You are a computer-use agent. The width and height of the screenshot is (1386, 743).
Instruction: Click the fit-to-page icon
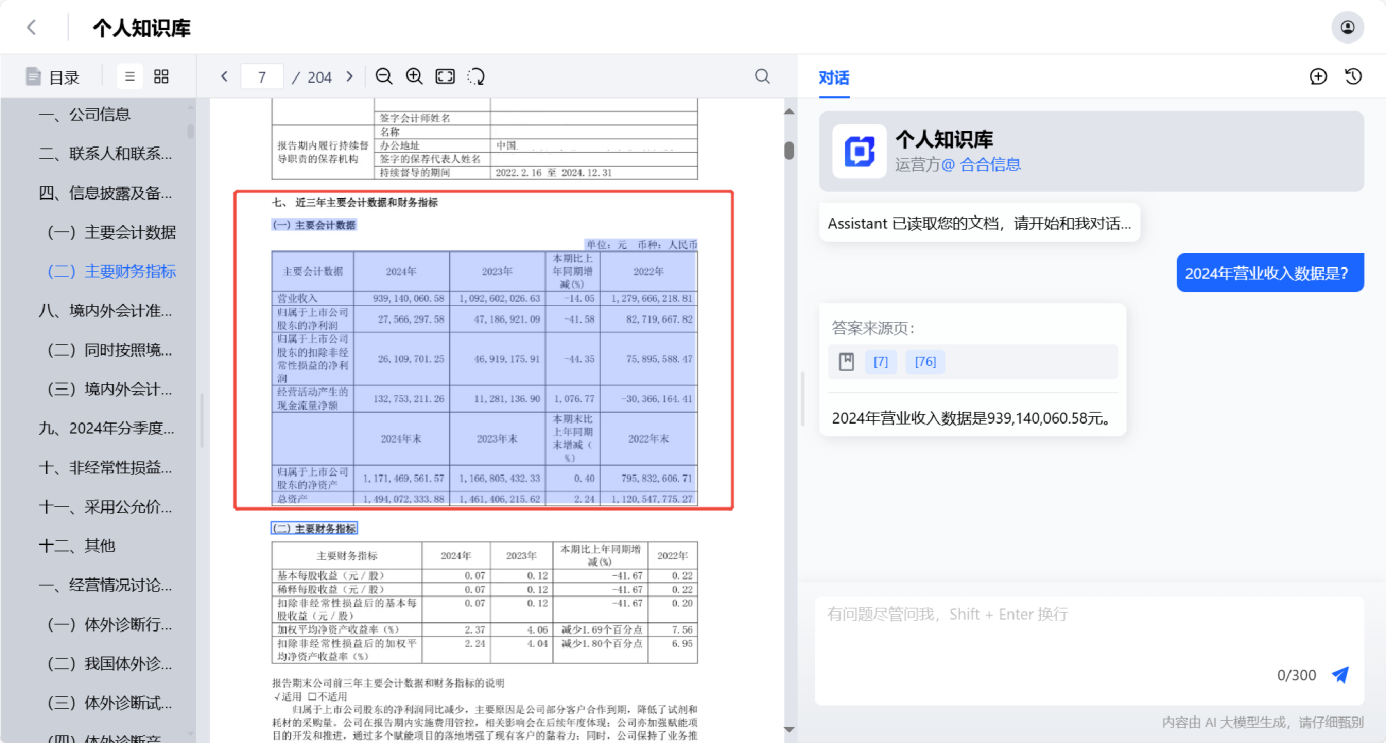click(x=444, y=76)
